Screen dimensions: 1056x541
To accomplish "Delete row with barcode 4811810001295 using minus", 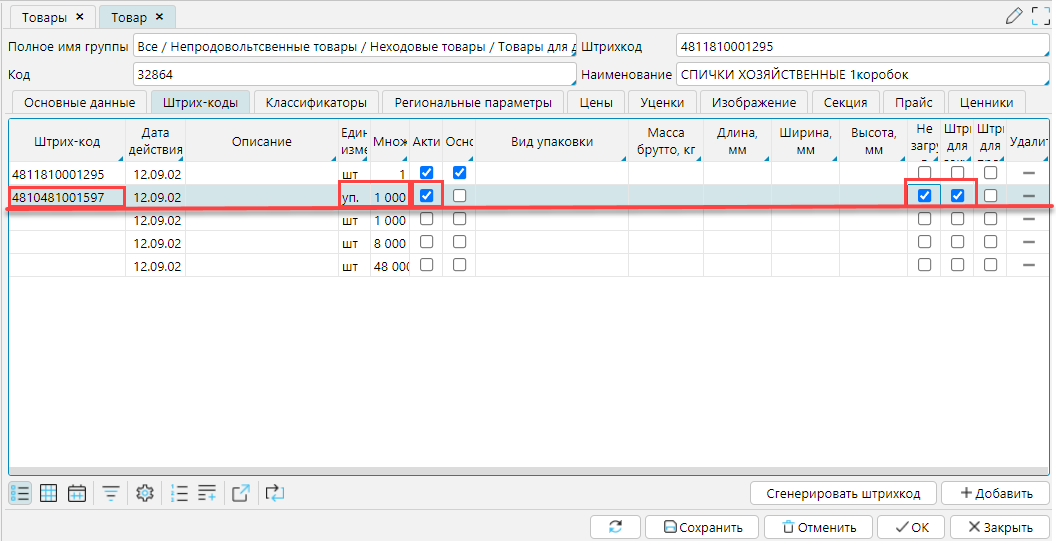I will click(1028, 173).
